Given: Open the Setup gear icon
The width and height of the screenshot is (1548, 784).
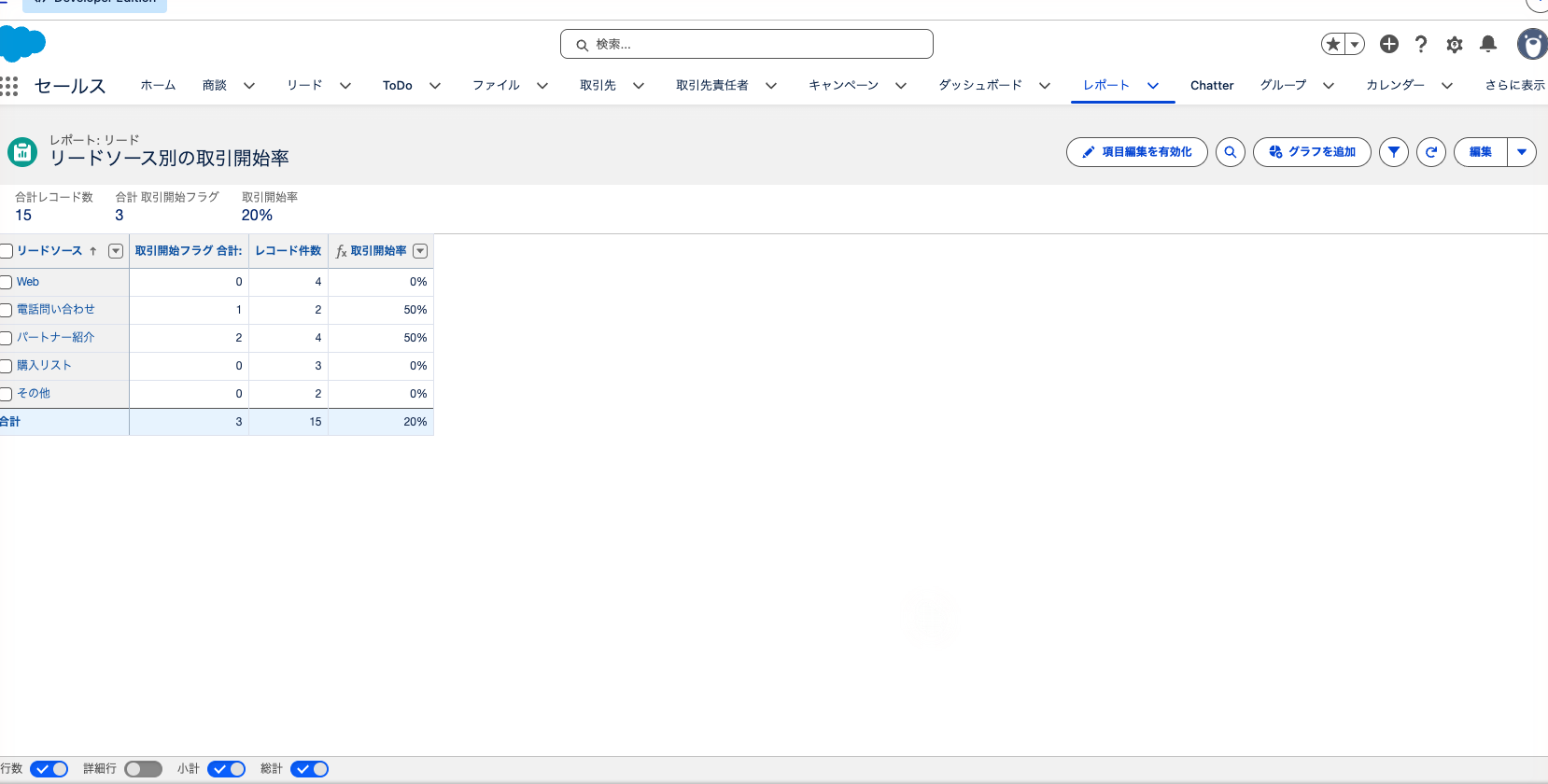Looking at the screenshot, I should tap(1455, 44).
